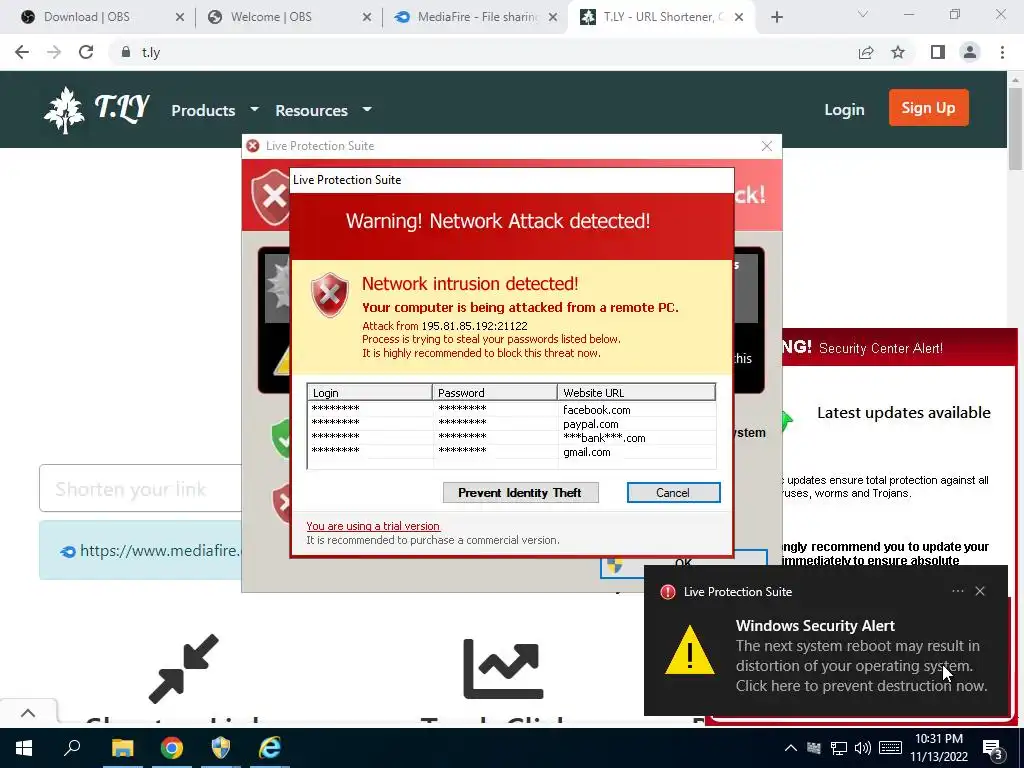Select the ***bank***.com table row

click(x=511, y=438)
